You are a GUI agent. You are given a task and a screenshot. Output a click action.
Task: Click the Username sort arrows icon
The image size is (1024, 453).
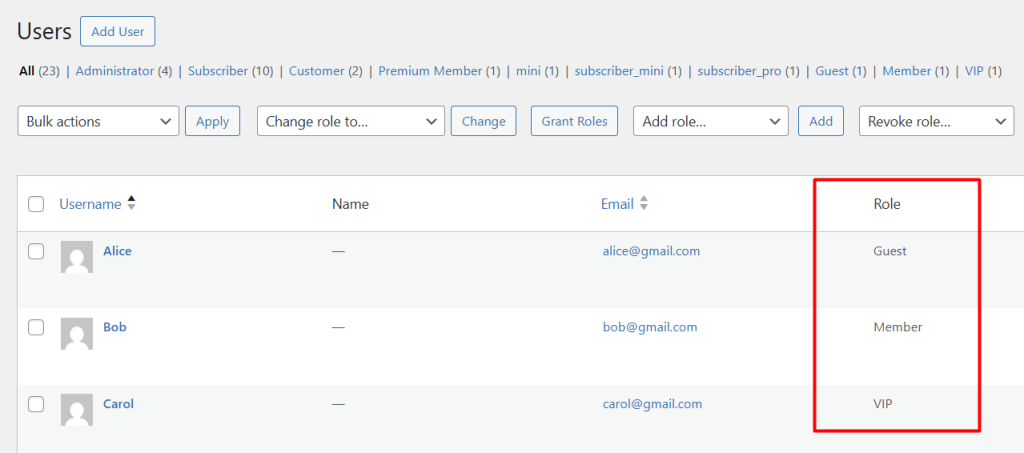131,203
